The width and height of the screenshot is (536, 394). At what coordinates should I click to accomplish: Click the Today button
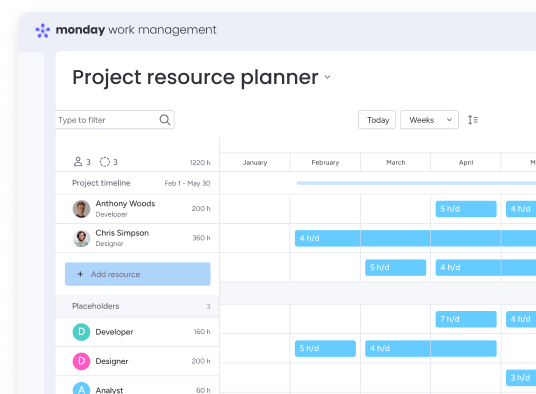coord(377,120)
